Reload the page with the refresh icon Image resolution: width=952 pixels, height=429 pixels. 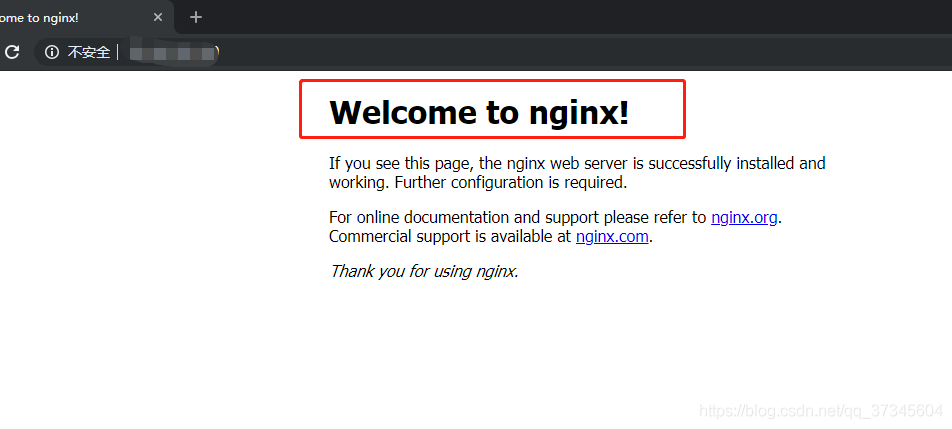(12, 52)
